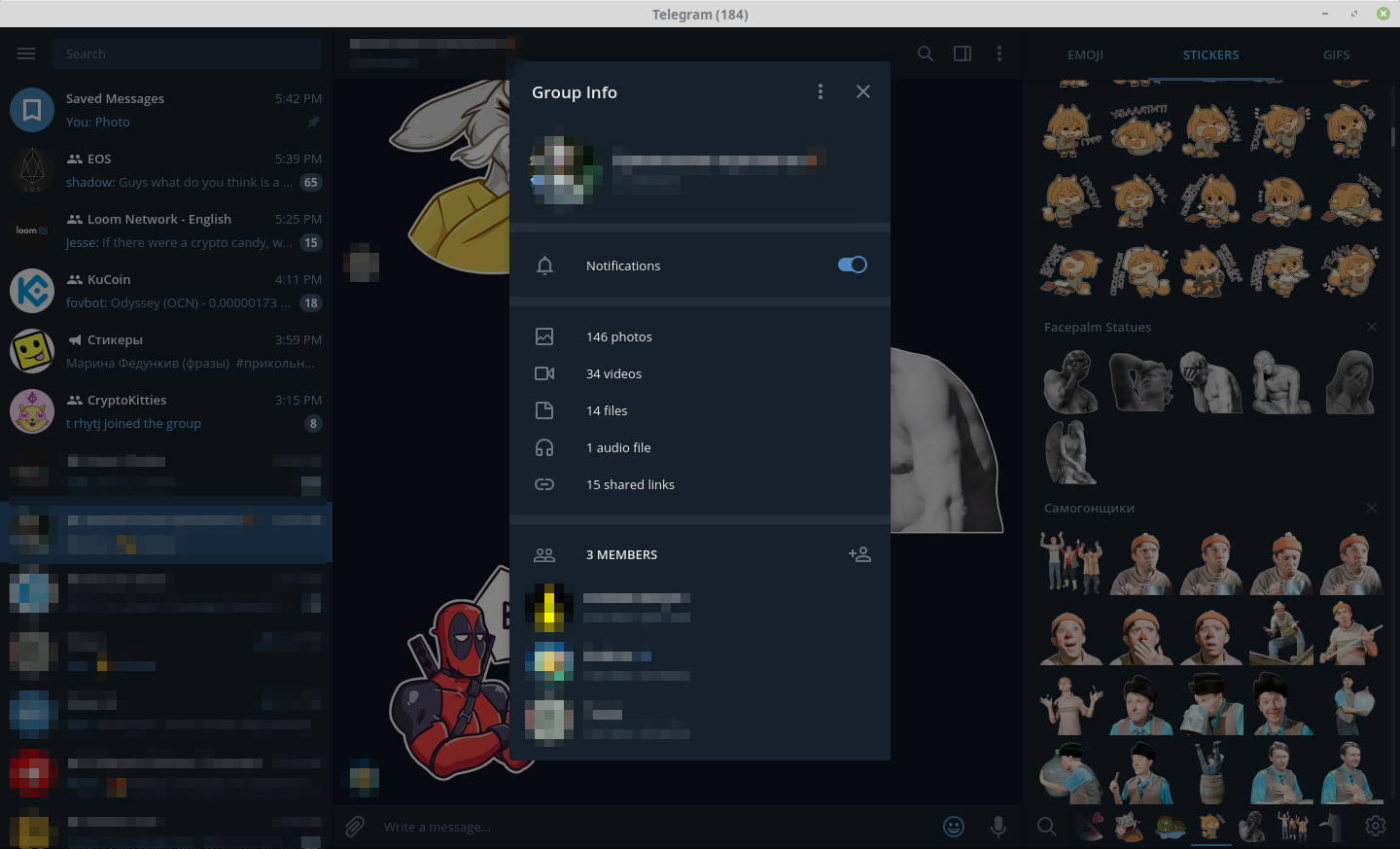This screenshot has width=1400, height=849.
Task: Remove the Самогонщики sticker set
Action: click(1371, 508)
